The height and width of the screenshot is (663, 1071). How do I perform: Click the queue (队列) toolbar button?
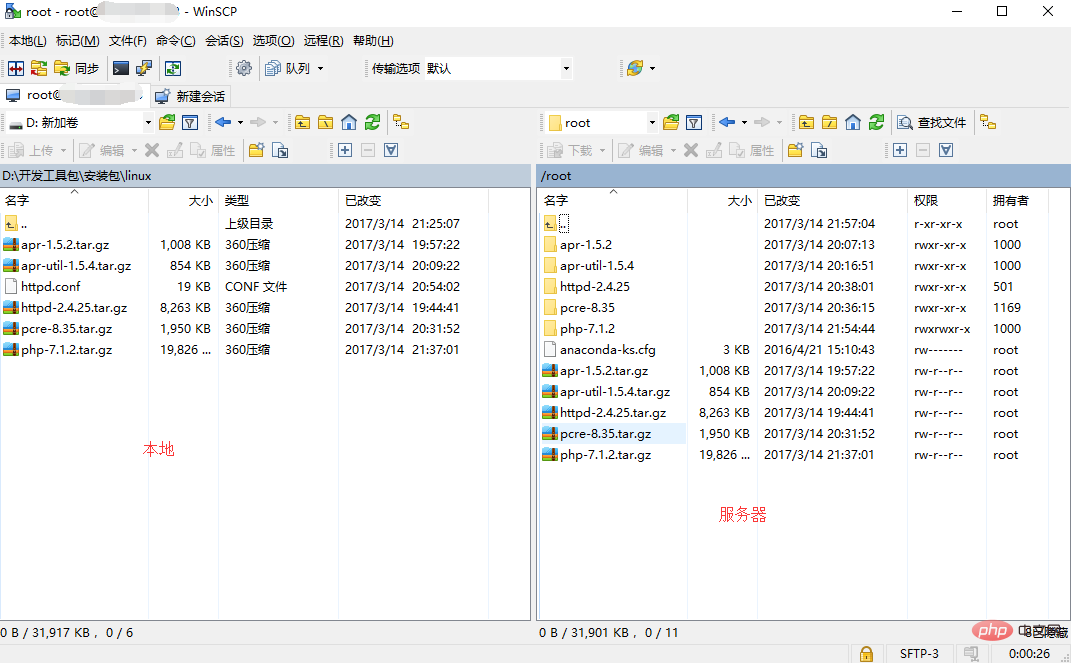pos(288,68)
